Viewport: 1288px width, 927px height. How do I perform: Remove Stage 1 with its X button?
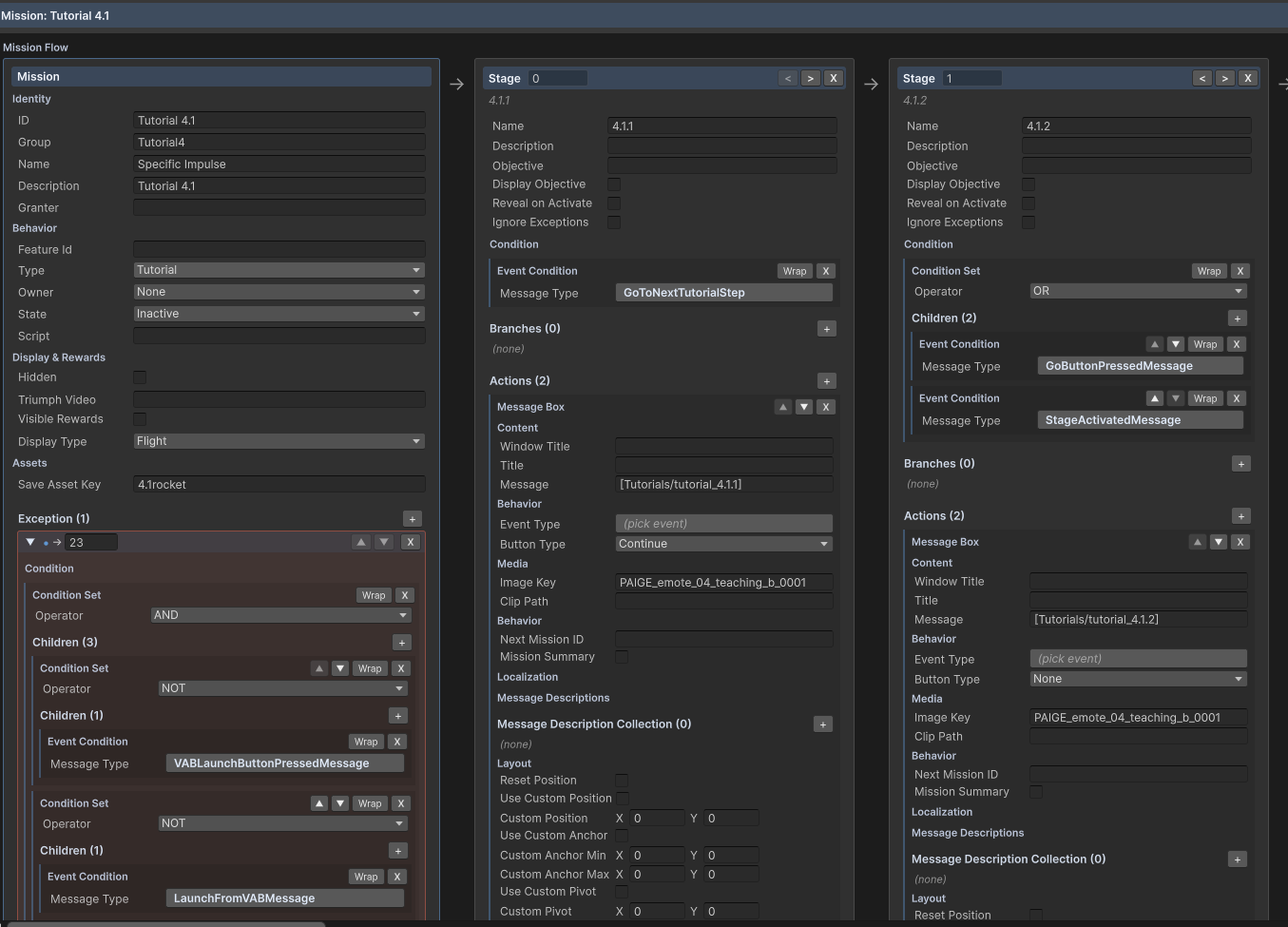tap(1248, 79)
